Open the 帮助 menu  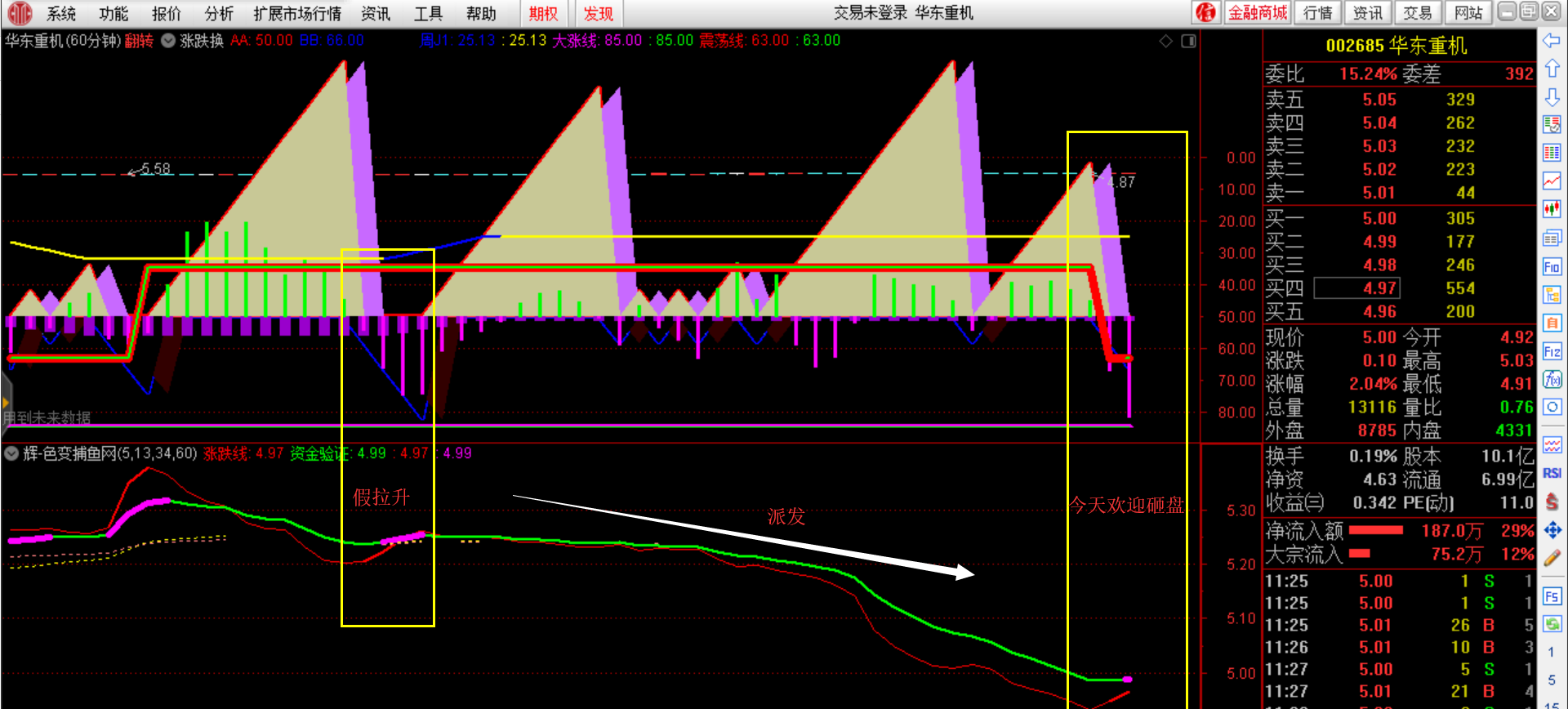click(x=481, y=14)
